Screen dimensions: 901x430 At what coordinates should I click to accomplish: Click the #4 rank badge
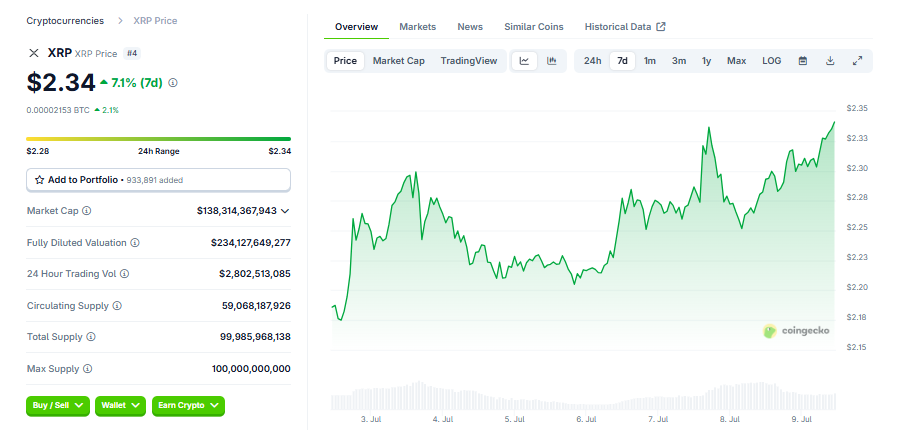pyautogui.click(x=132, y=53)
